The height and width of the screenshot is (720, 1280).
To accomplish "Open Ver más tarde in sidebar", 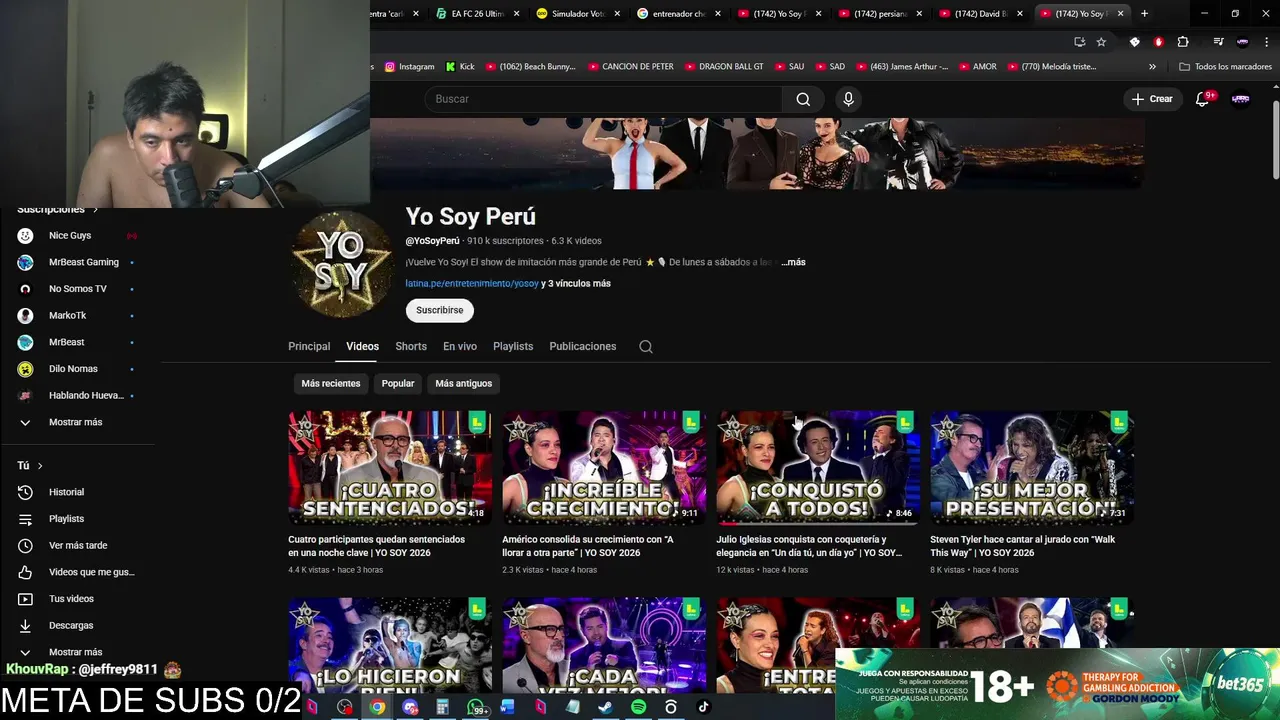I will (77, 545).
